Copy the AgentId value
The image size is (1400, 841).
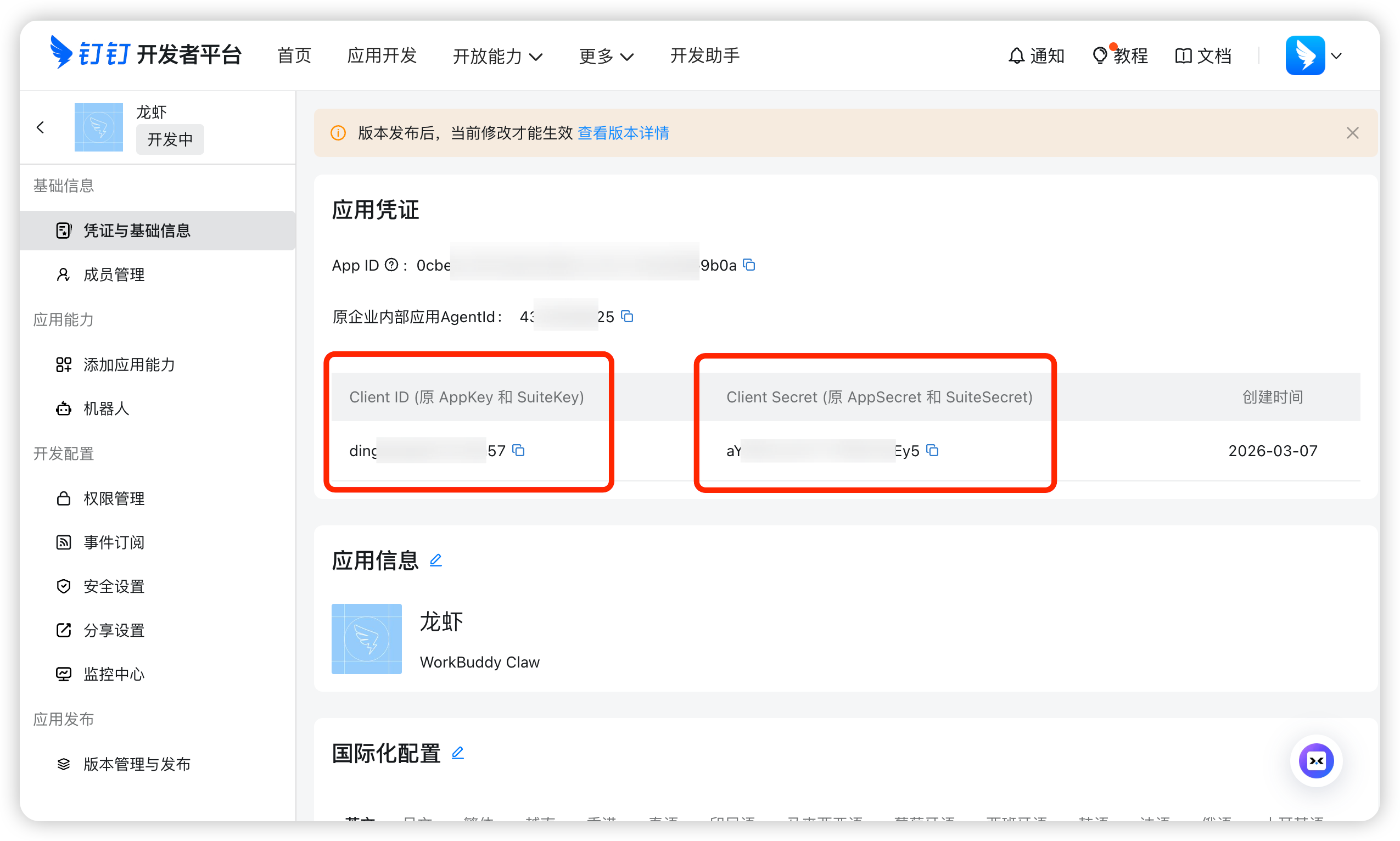[x=627, y=316]
